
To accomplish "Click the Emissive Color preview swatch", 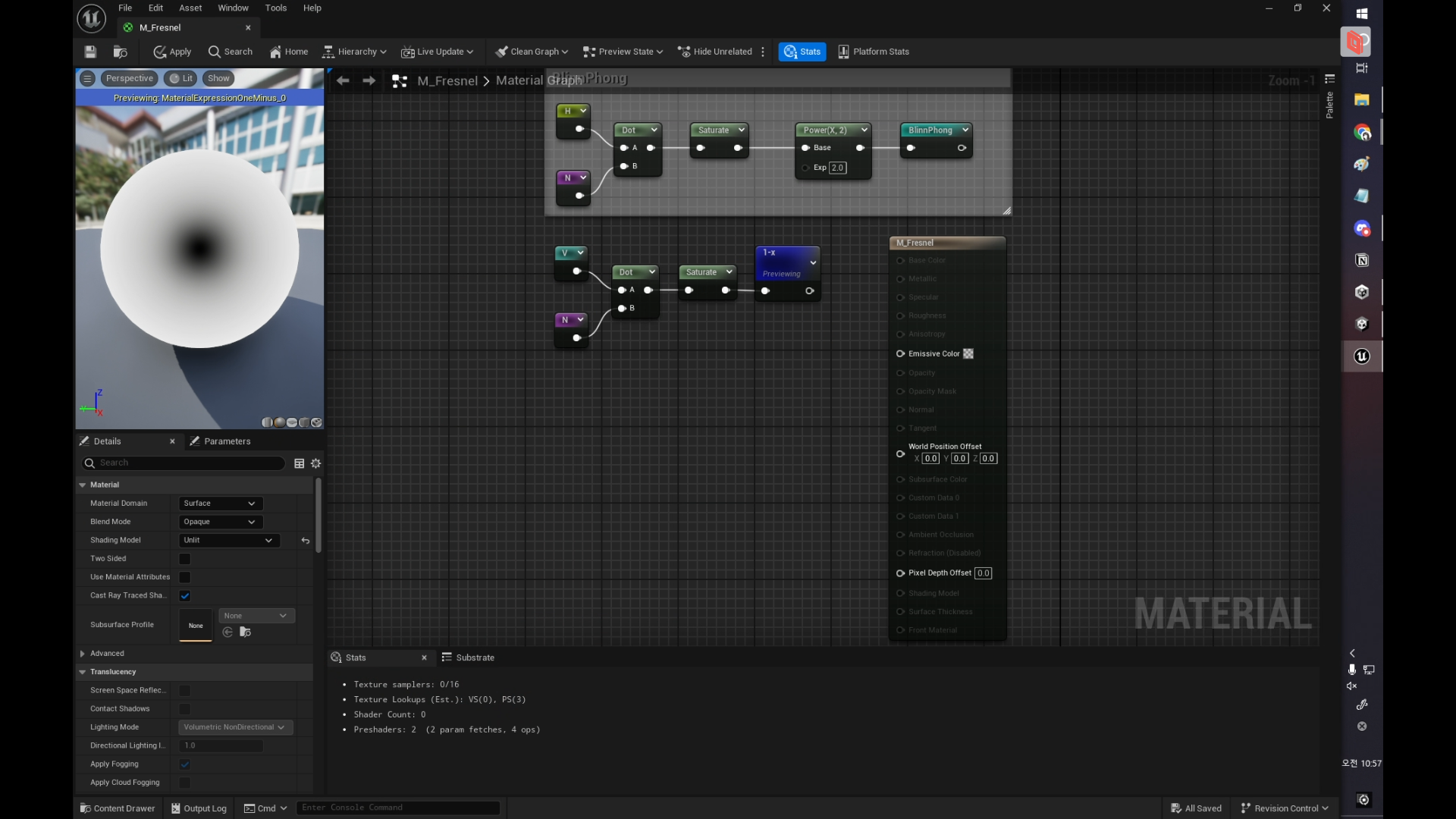I will 968,354.
